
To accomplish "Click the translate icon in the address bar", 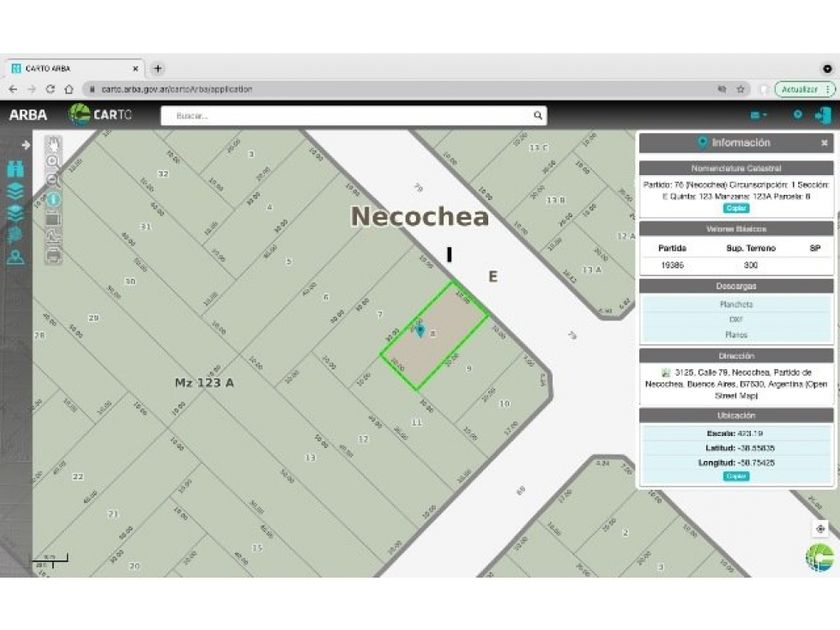I will 722,89.
